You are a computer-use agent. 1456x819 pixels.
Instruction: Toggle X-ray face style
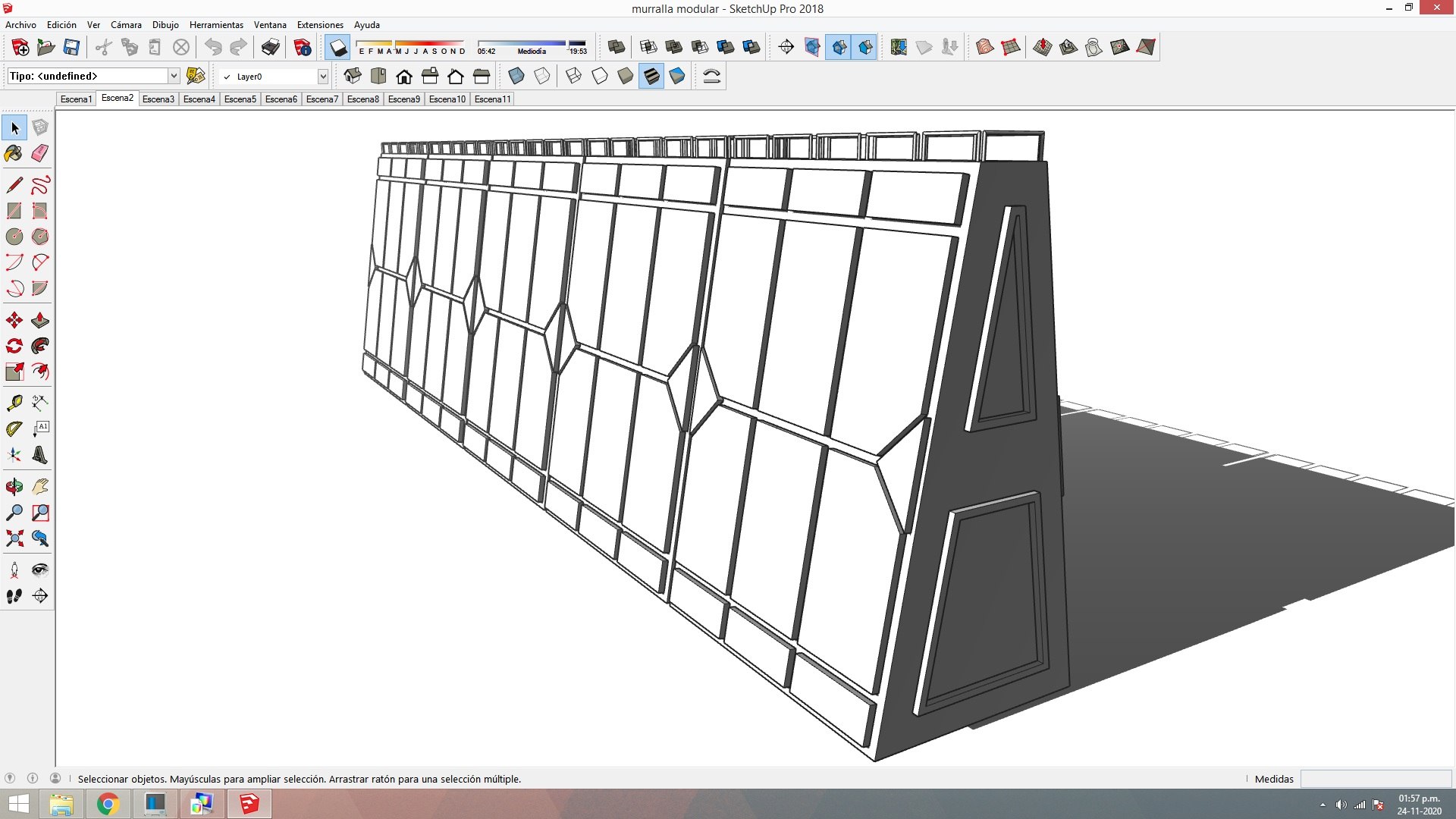[x=516, y=76]
